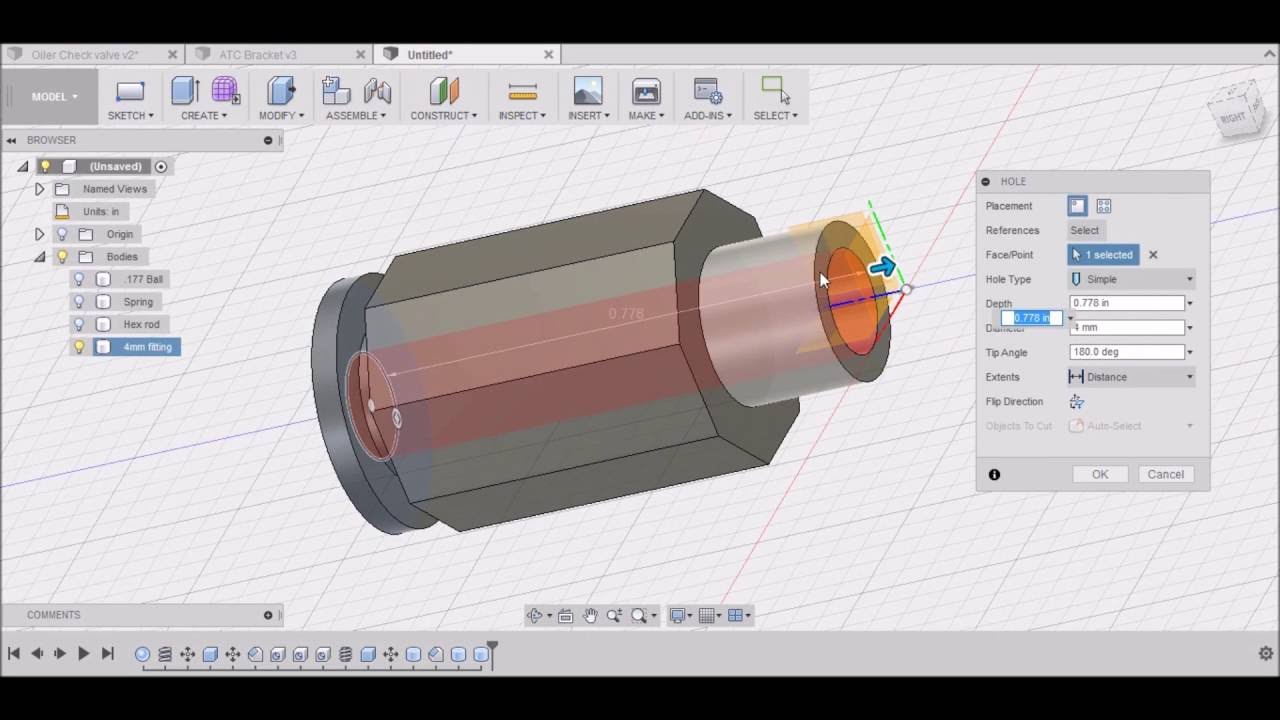Viewport: 1280px width, 720px height.
Task: Cancel the Hole dialog
Action: 1165,475
